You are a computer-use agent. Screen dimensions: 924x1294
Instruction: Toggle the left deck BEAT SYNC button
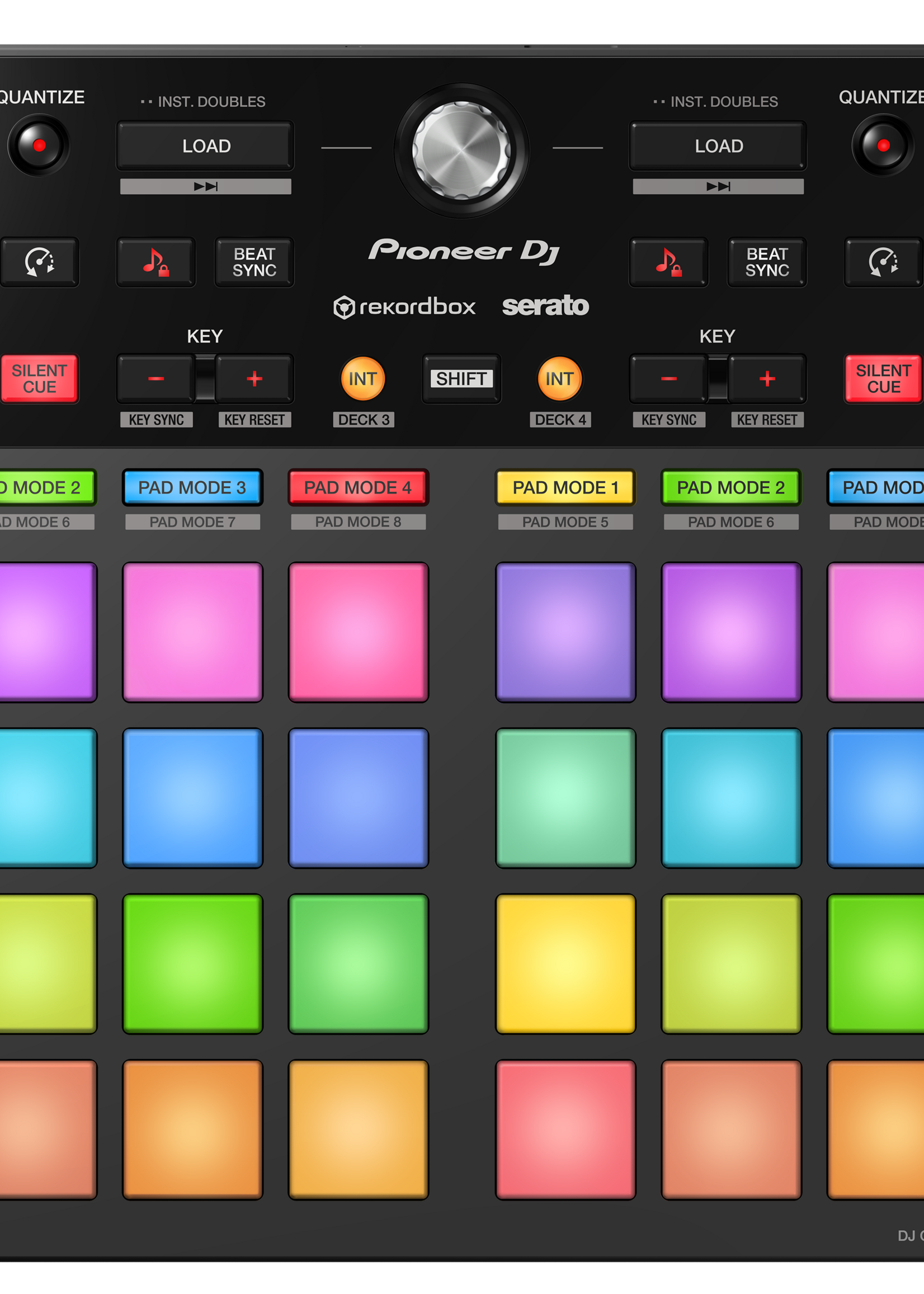pos(254,262)
